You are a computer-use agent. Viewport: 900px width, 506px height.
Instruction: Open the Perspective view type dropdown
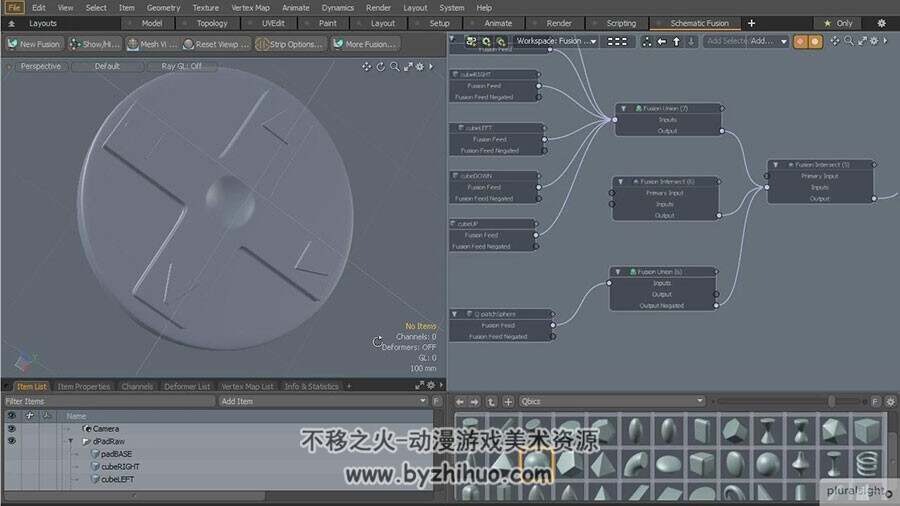[40, 67]
